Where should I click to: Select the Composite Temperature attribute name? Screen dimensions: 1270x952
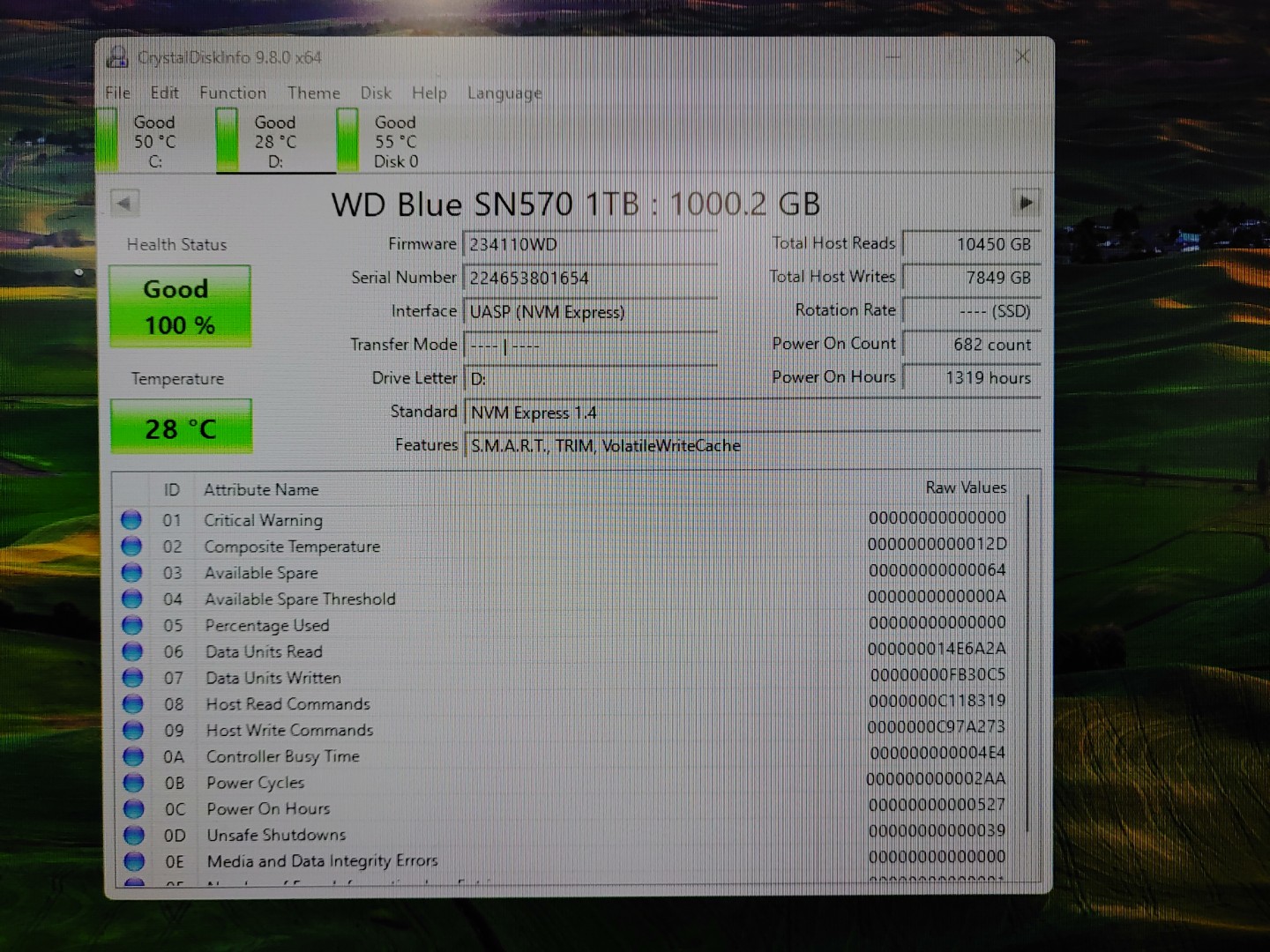tap(292, 547)
